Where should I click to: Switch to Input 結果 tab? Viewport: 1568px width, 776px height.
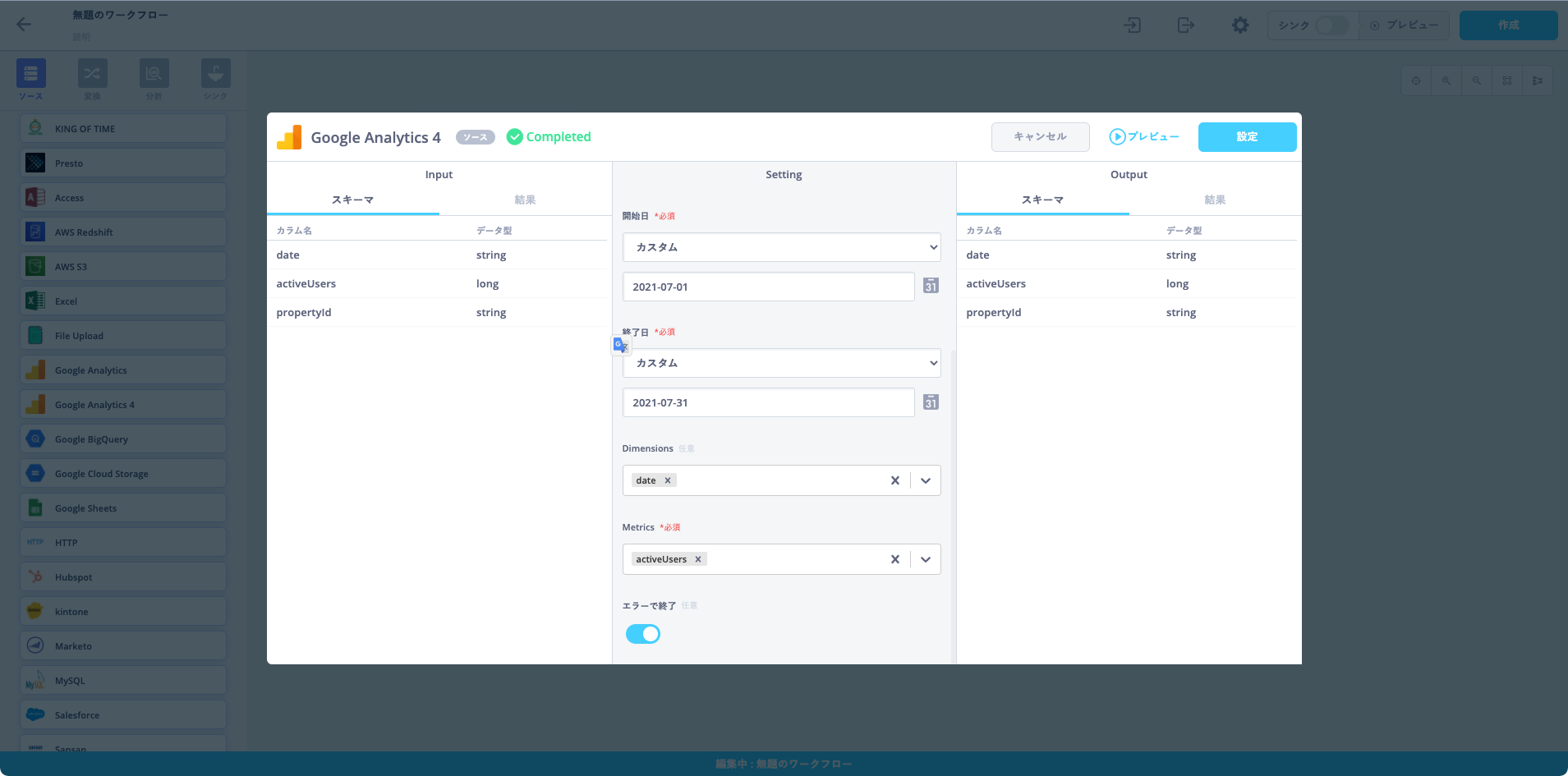point(525,200)
